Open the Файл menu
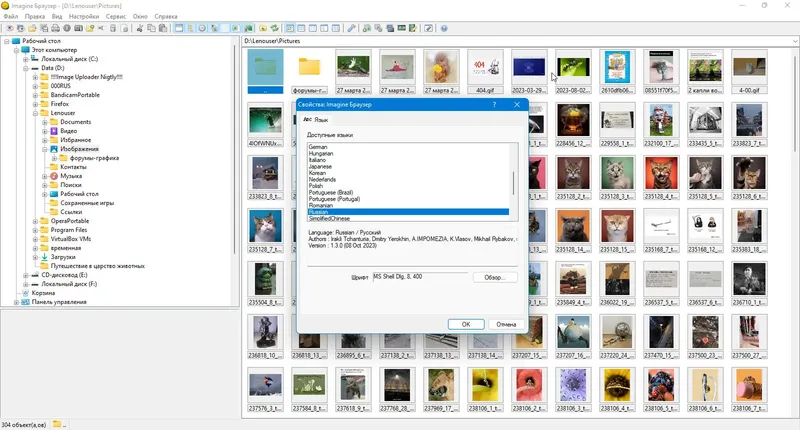Screen dimensions: 800x430 pyautogui.click(x=11, y=16)
